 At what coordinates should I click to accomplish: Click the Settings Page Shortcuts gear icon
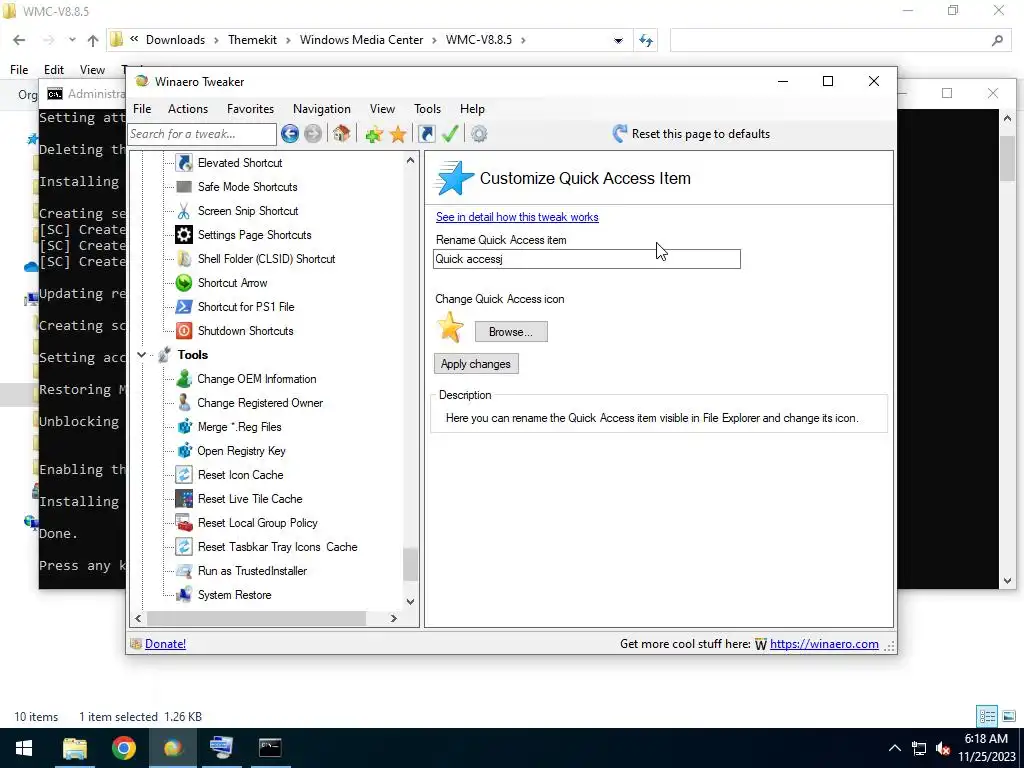(184, 235)
